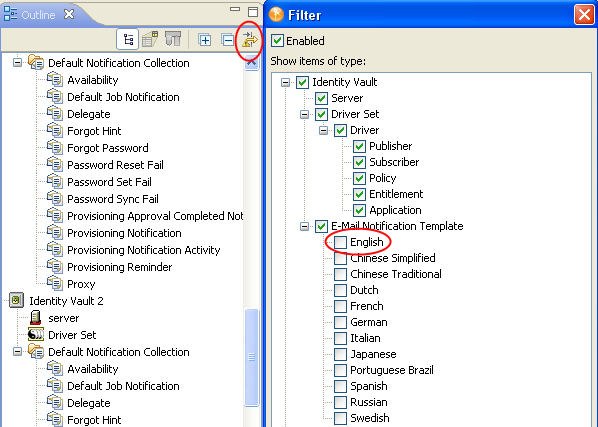Viewport: 598px width, 427px height.
Task: Click the Identity Vault 2 vault icon
Action: tap(16, 300)
